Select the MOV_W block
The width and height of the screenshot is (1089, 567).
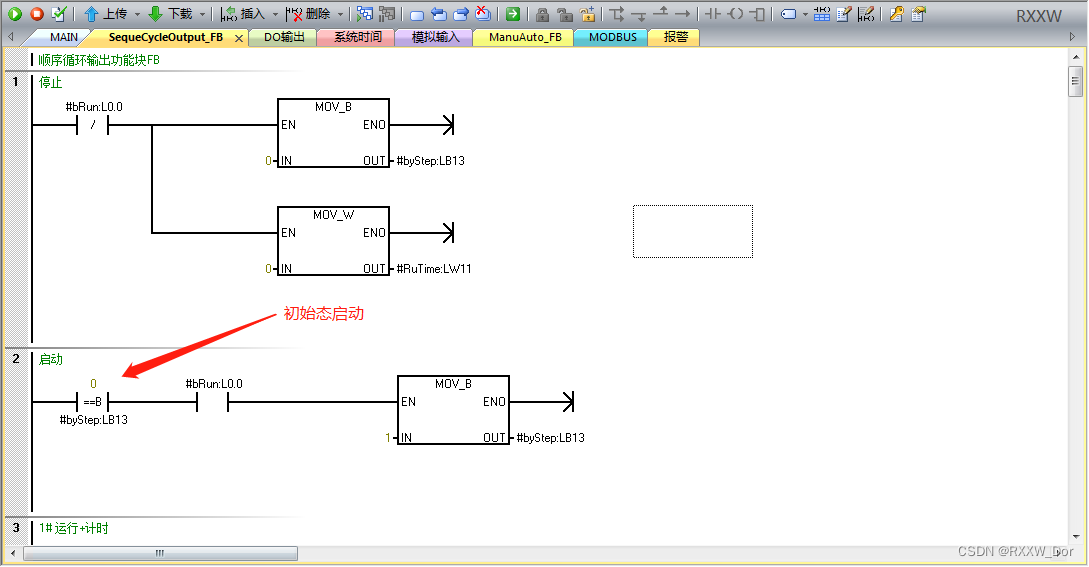(333, 240)
